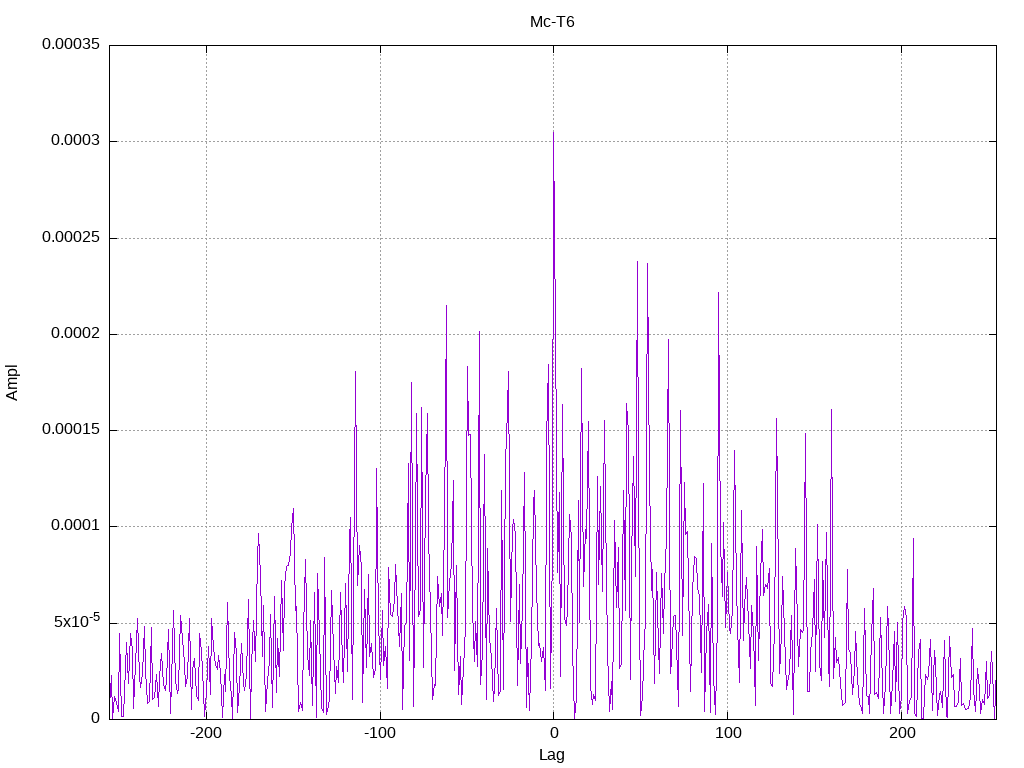1024x768 pixels.
Task: Click the -200 x-axis tick label
Action: pos(206,733)
